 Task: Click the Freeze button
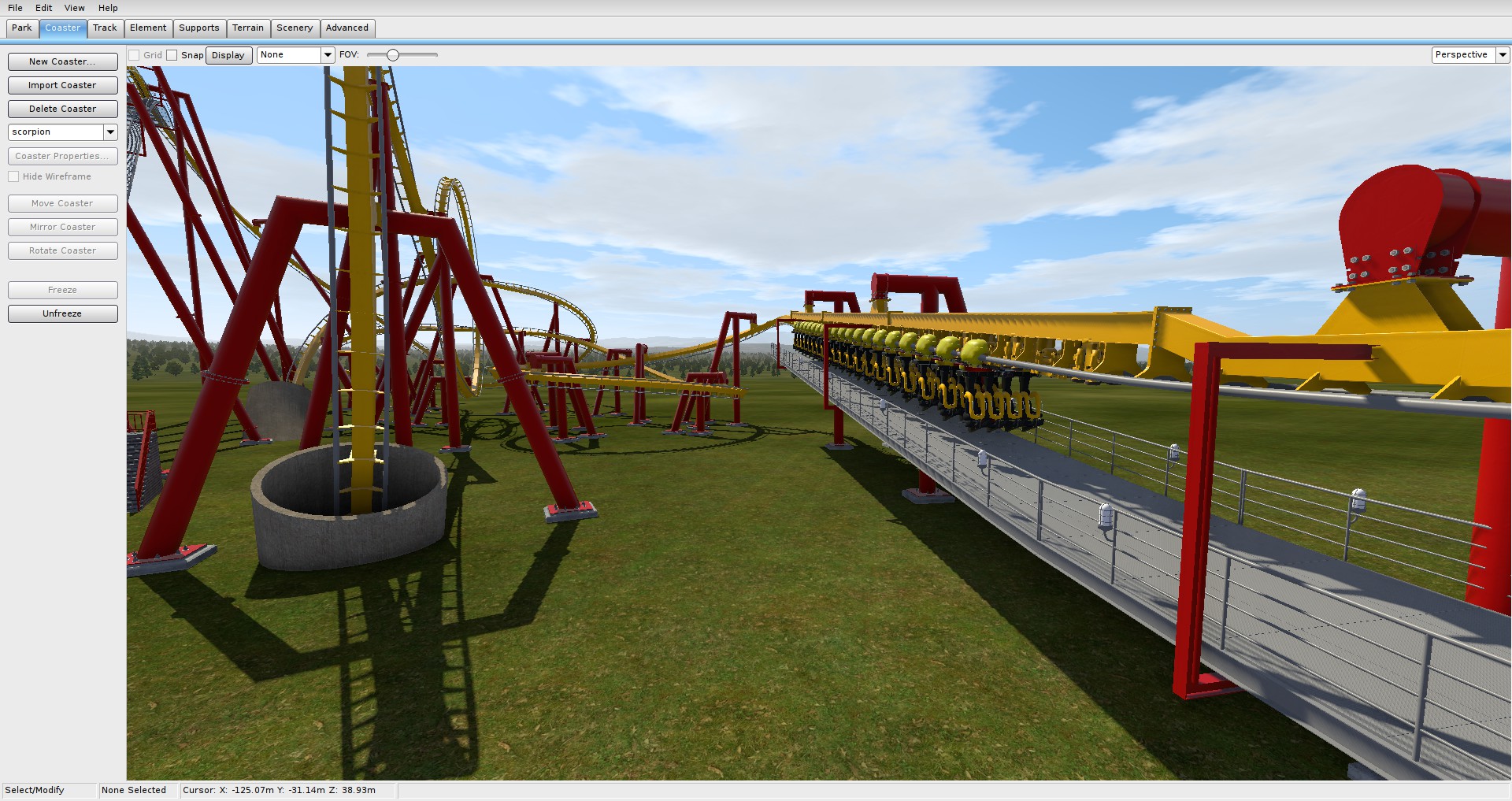tap(63, 290)
